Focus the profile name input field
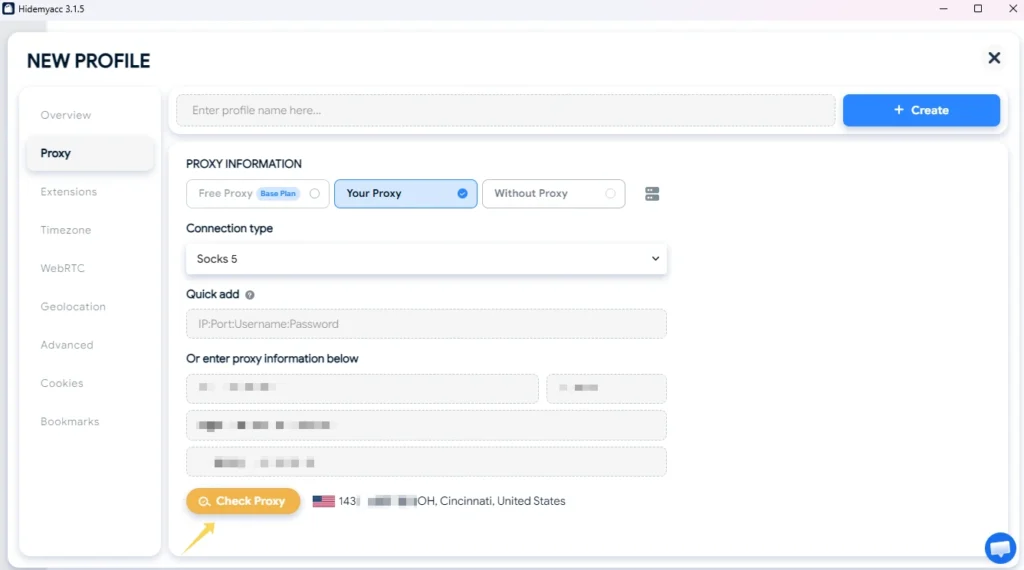Image resolution: width=1024 pixels, height=570 pixels. click(505, 110)
